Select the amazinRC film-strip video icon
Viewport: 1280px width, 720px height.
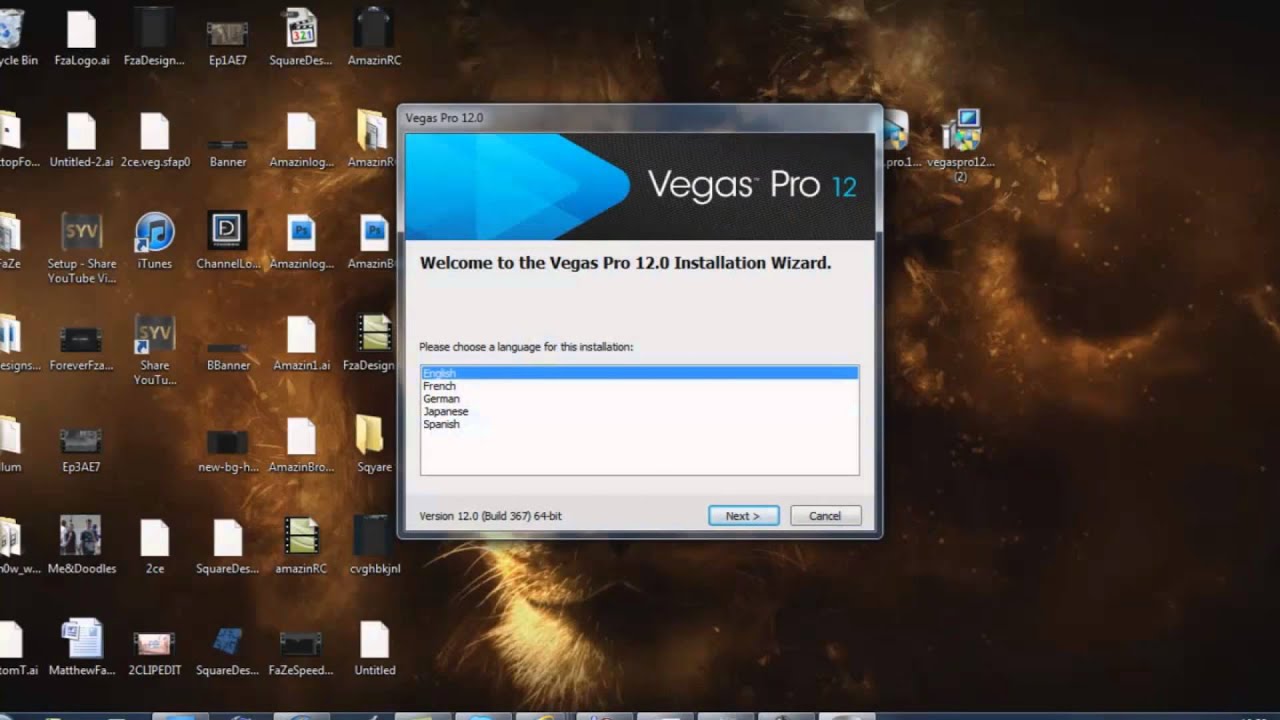[301, 546]
